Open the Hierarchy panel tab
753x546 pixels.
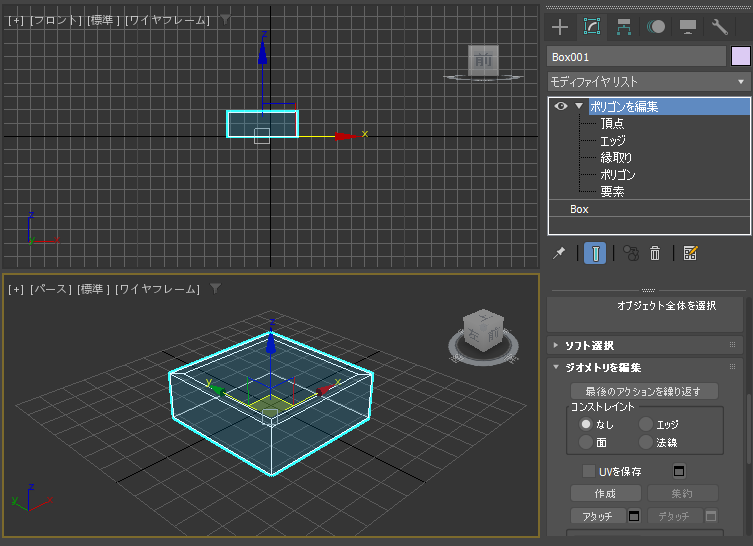pos(623,27)
